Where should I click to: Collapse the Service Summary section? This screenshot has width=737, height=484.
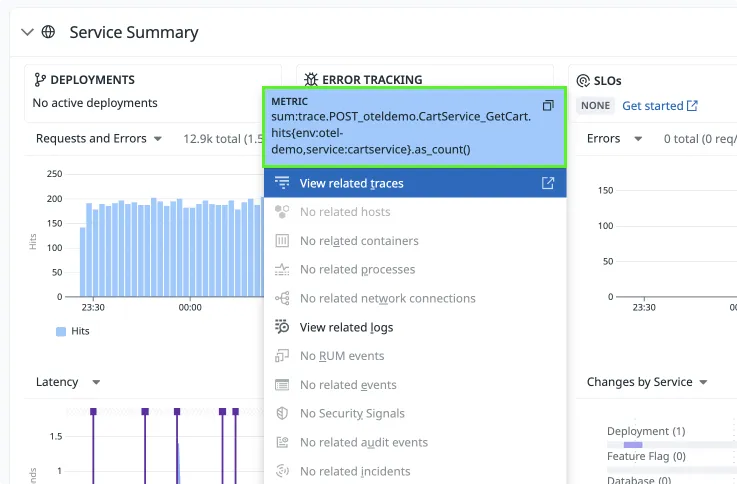pos(27,32)
